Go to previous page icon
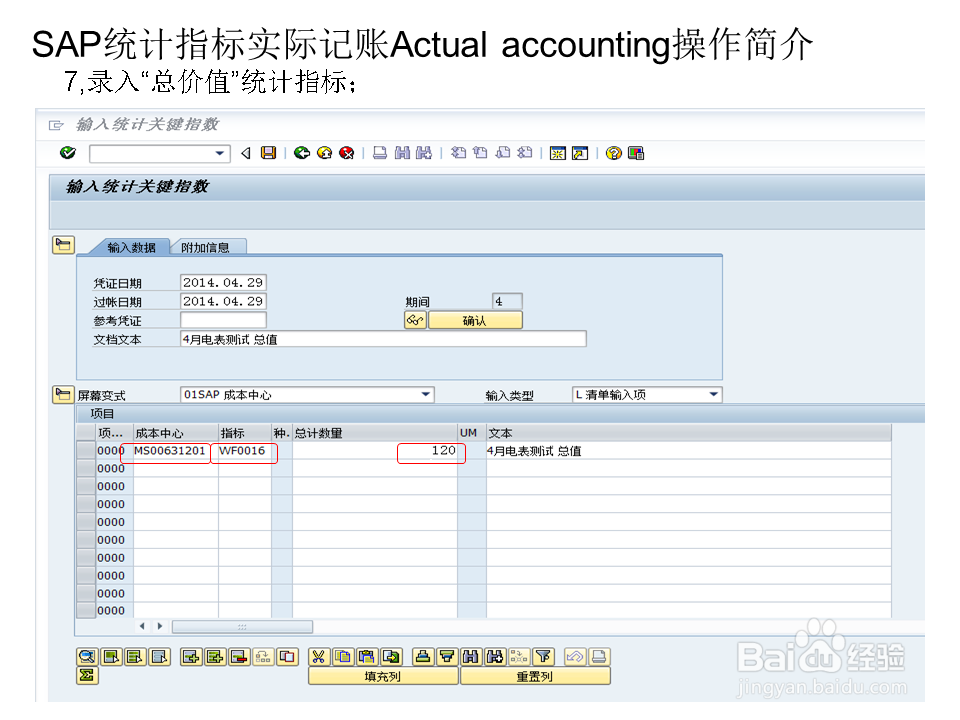 (481, 152)
